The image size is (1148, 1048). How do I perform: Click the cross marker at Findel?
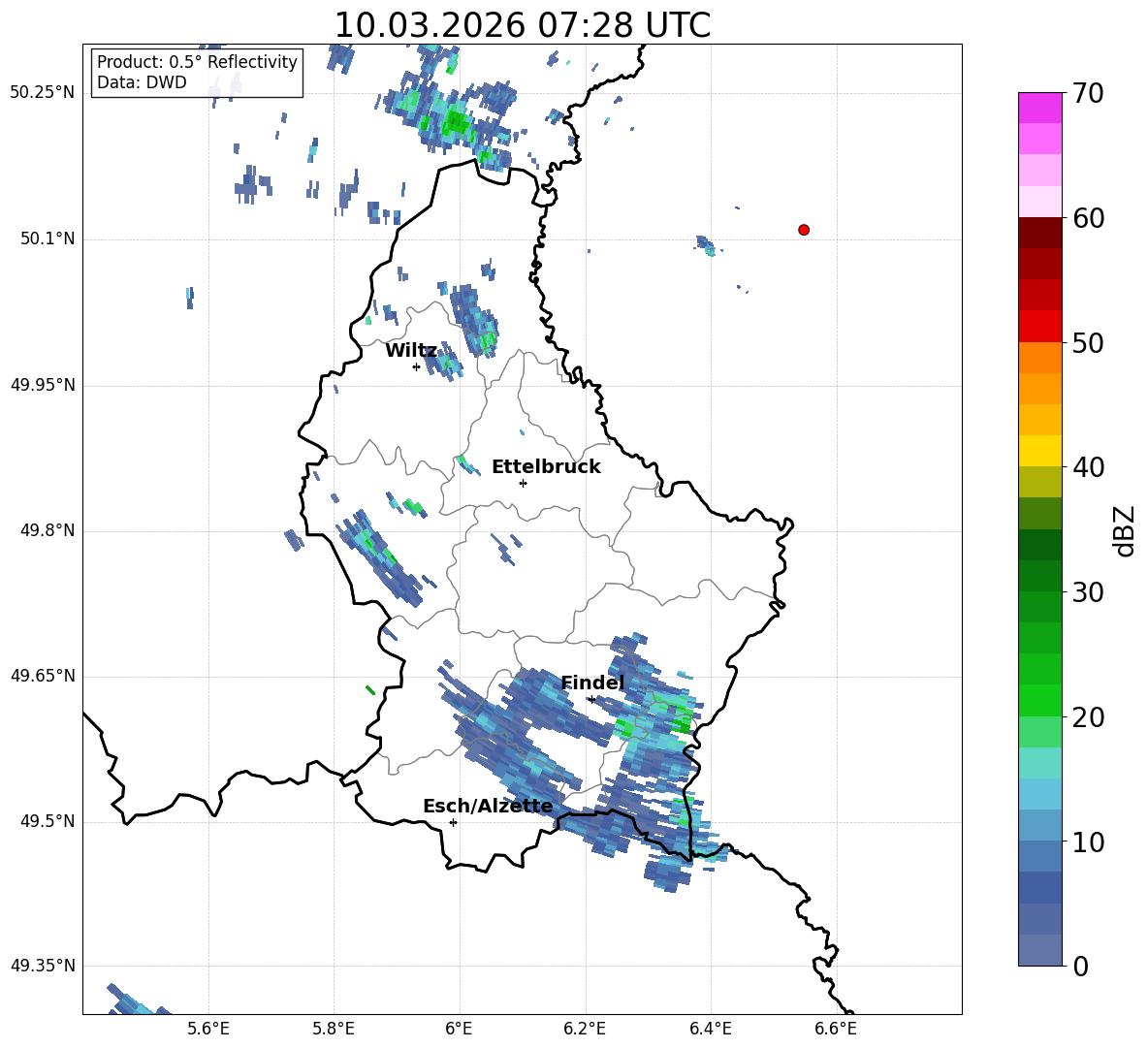591,699
